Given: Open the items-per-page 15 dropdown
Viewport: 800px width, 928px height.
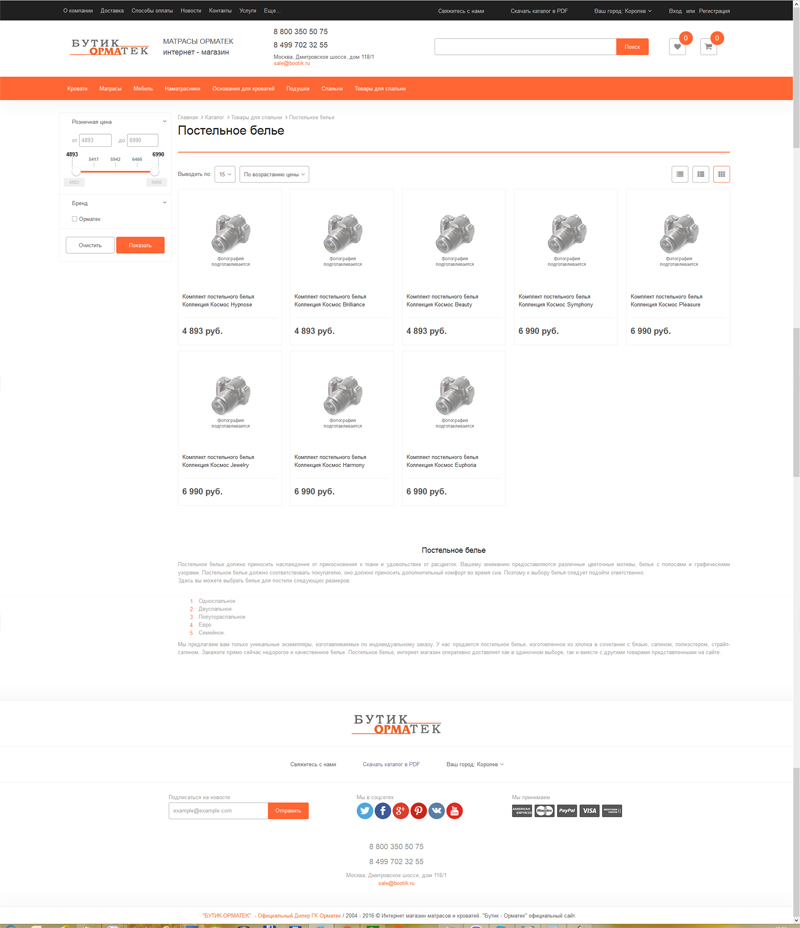Looking at the screenshot, I should tap(225, 174).
